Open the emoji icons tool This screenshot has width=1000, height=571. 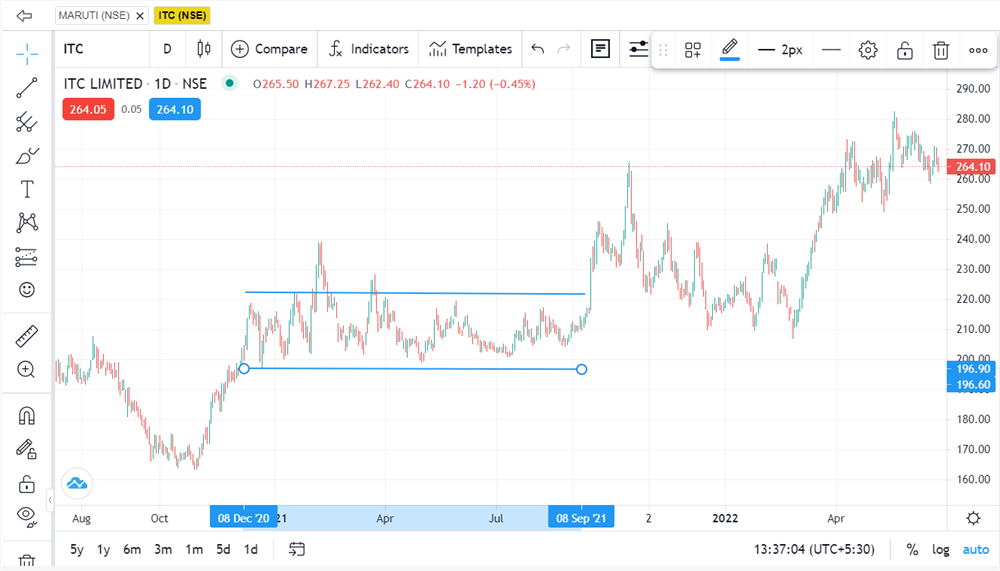point(27,290)
